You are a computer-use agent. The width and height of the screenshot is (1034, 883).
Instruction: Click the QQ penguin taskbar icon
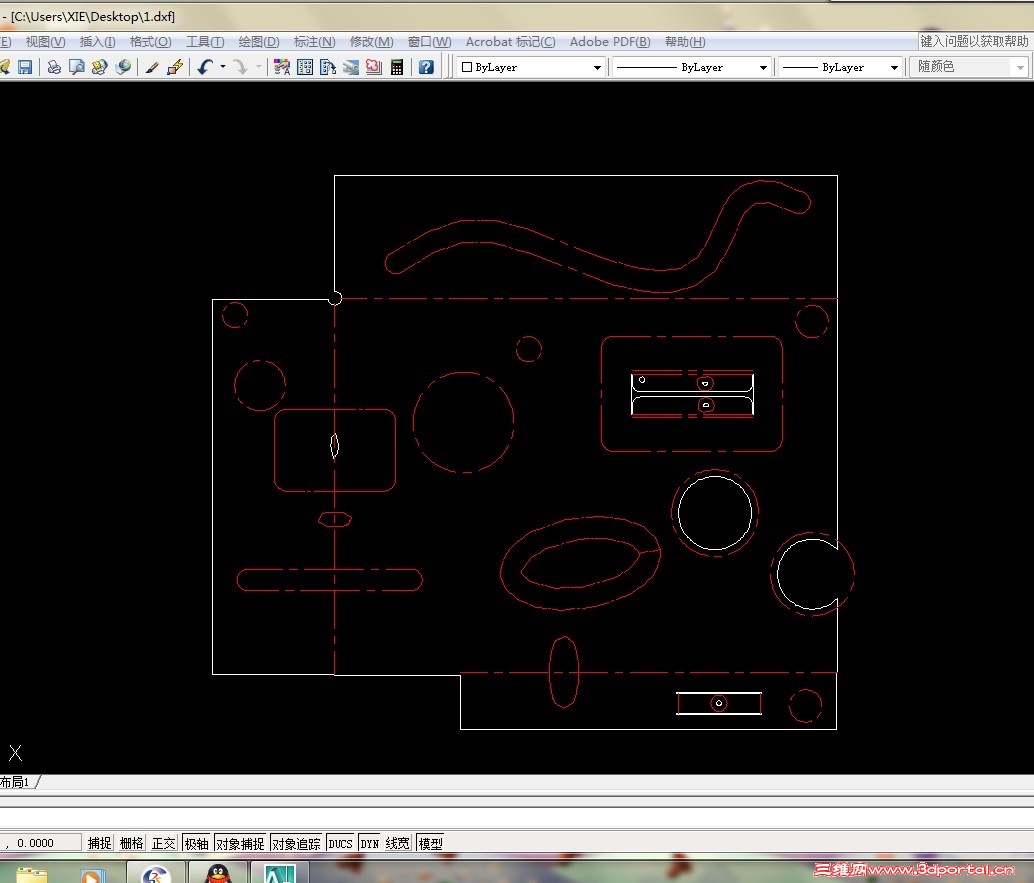pos(218,874)
